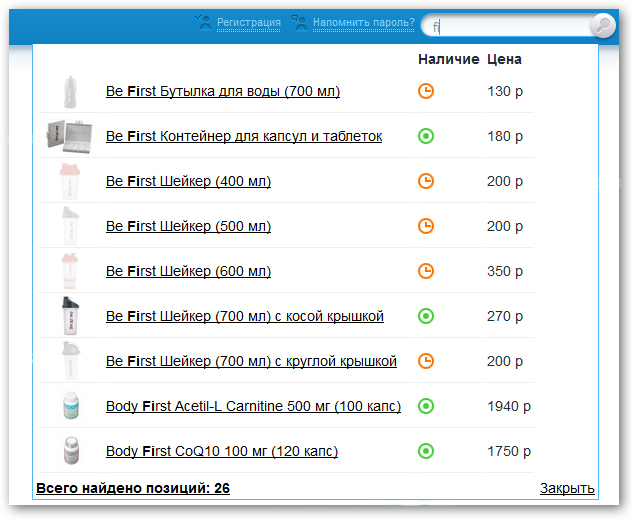Click the 1940 р price
The width and height of the screenshot is (634, 520).
[x=509, y=406]
